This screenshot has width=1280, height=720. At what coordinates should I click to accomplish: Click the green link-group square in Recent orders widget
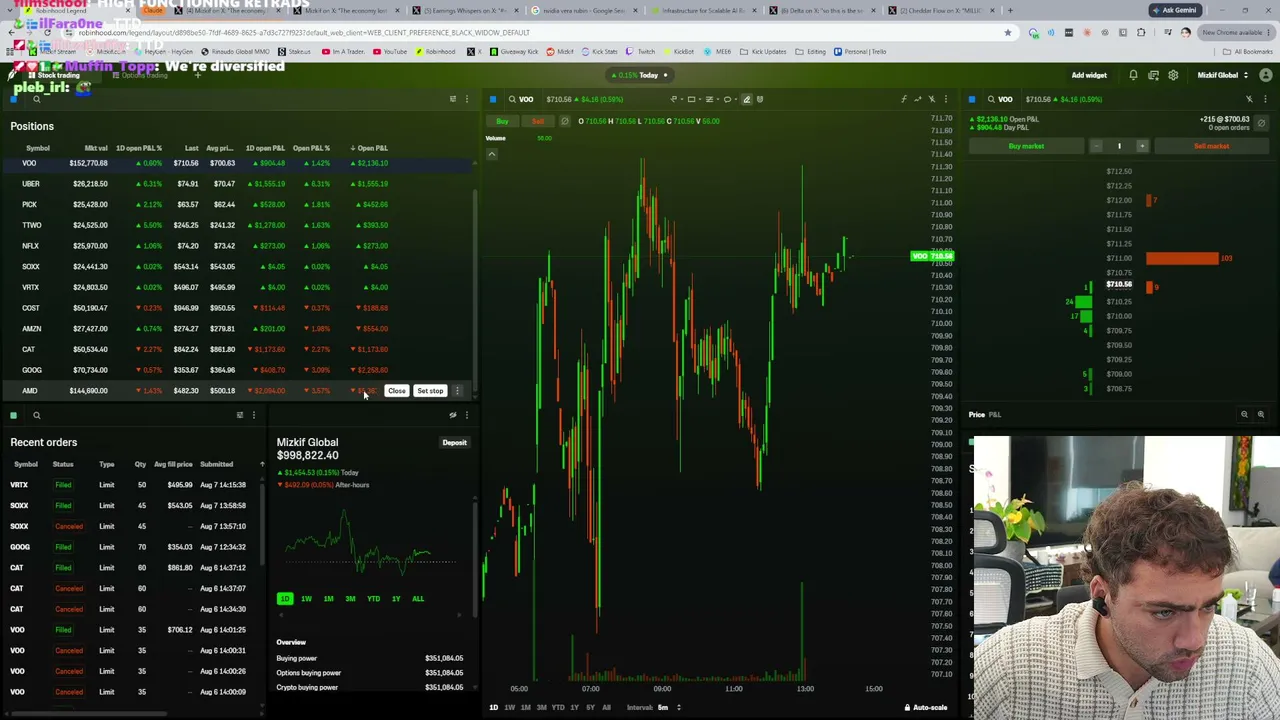coord(14,415)
